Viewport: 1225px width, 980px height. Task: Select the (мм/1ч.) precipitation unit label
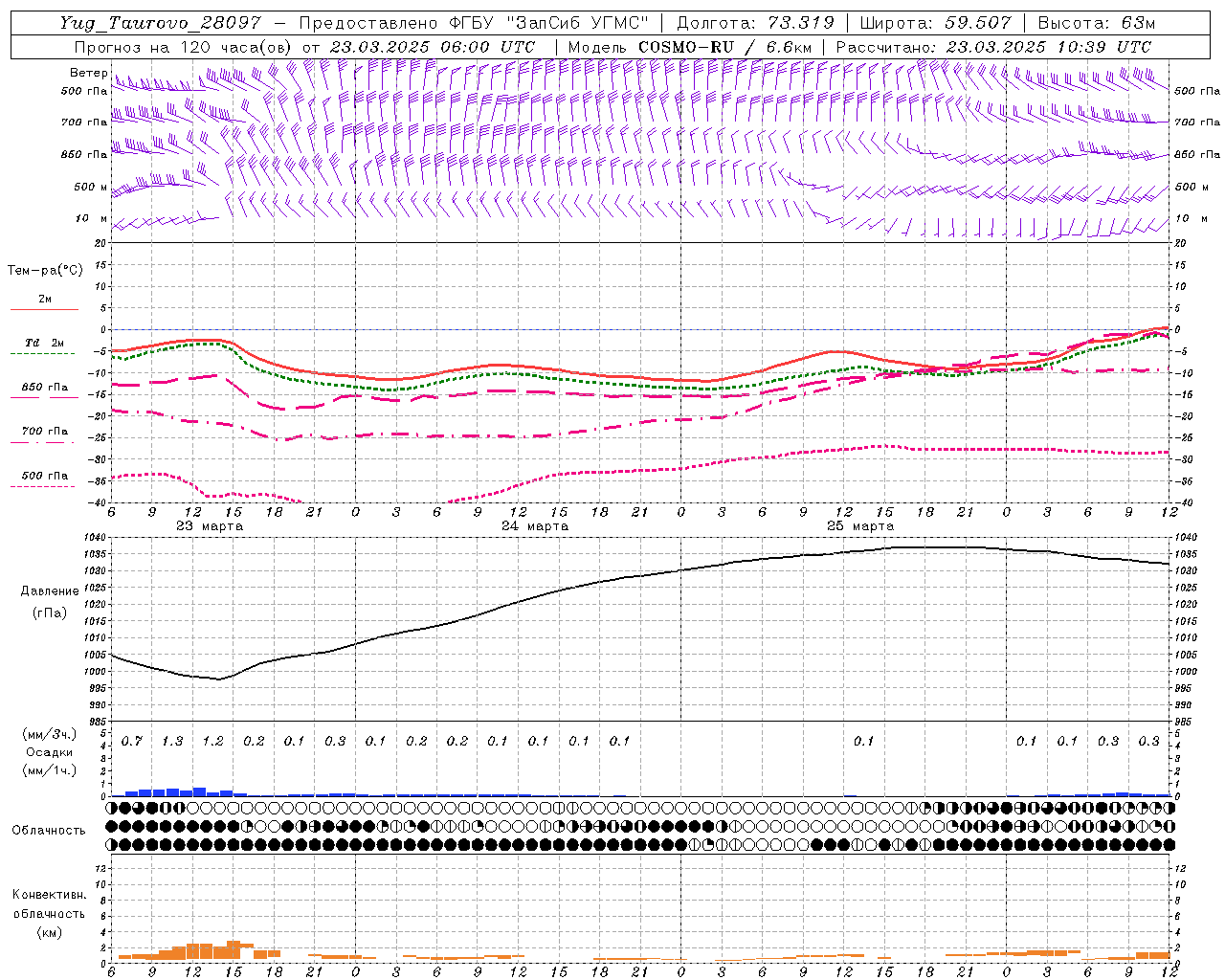pyautogui.click(x=50, y=770)
